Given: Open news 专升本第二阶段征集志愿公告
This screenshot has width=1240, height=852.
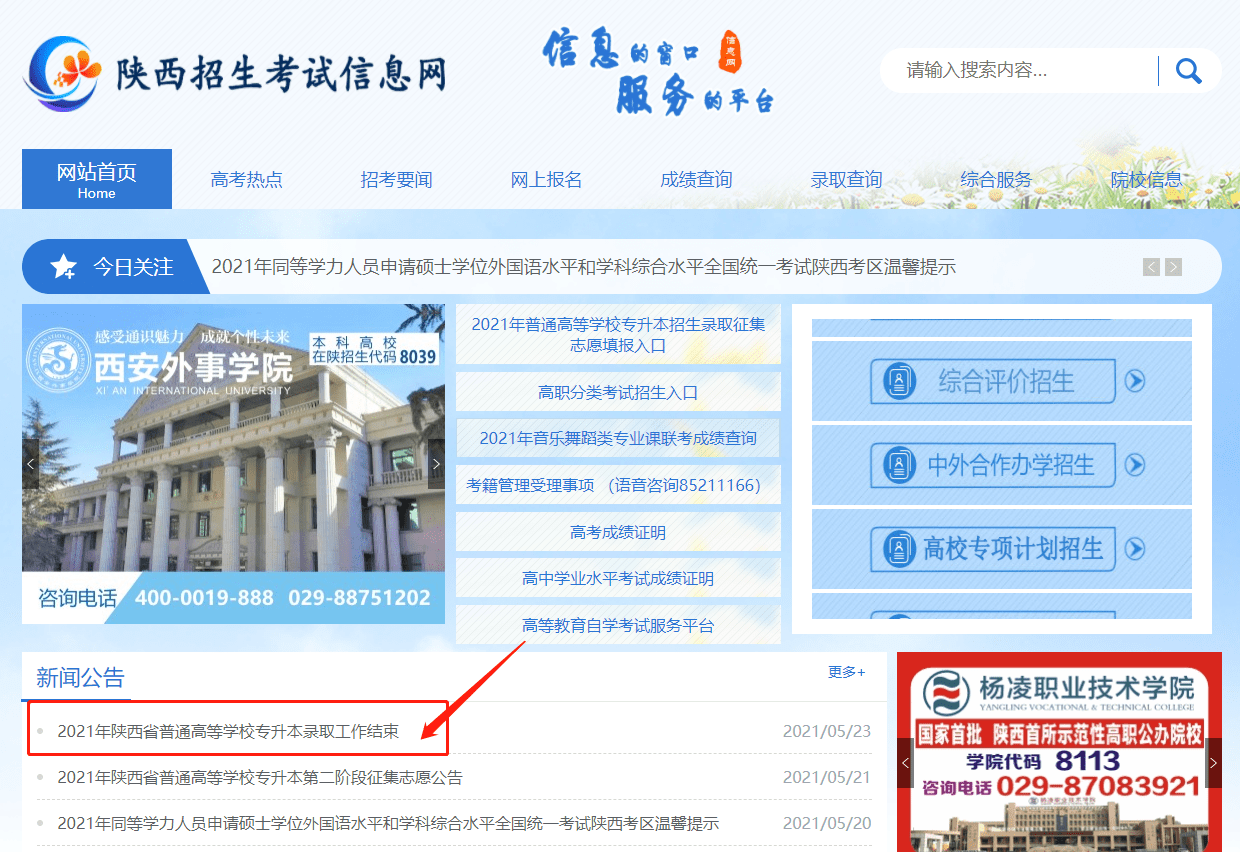Looking at the screenshot, I should pos(260,777).
